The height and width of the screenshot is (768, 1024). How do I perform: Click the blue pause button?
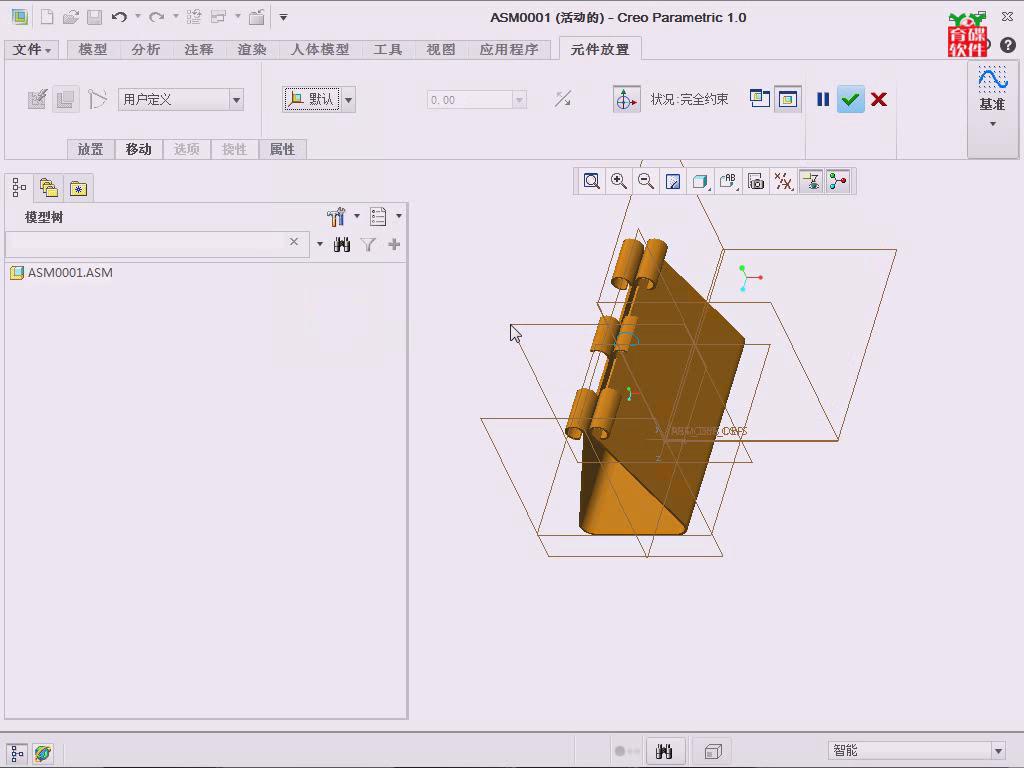pos(823,99)
